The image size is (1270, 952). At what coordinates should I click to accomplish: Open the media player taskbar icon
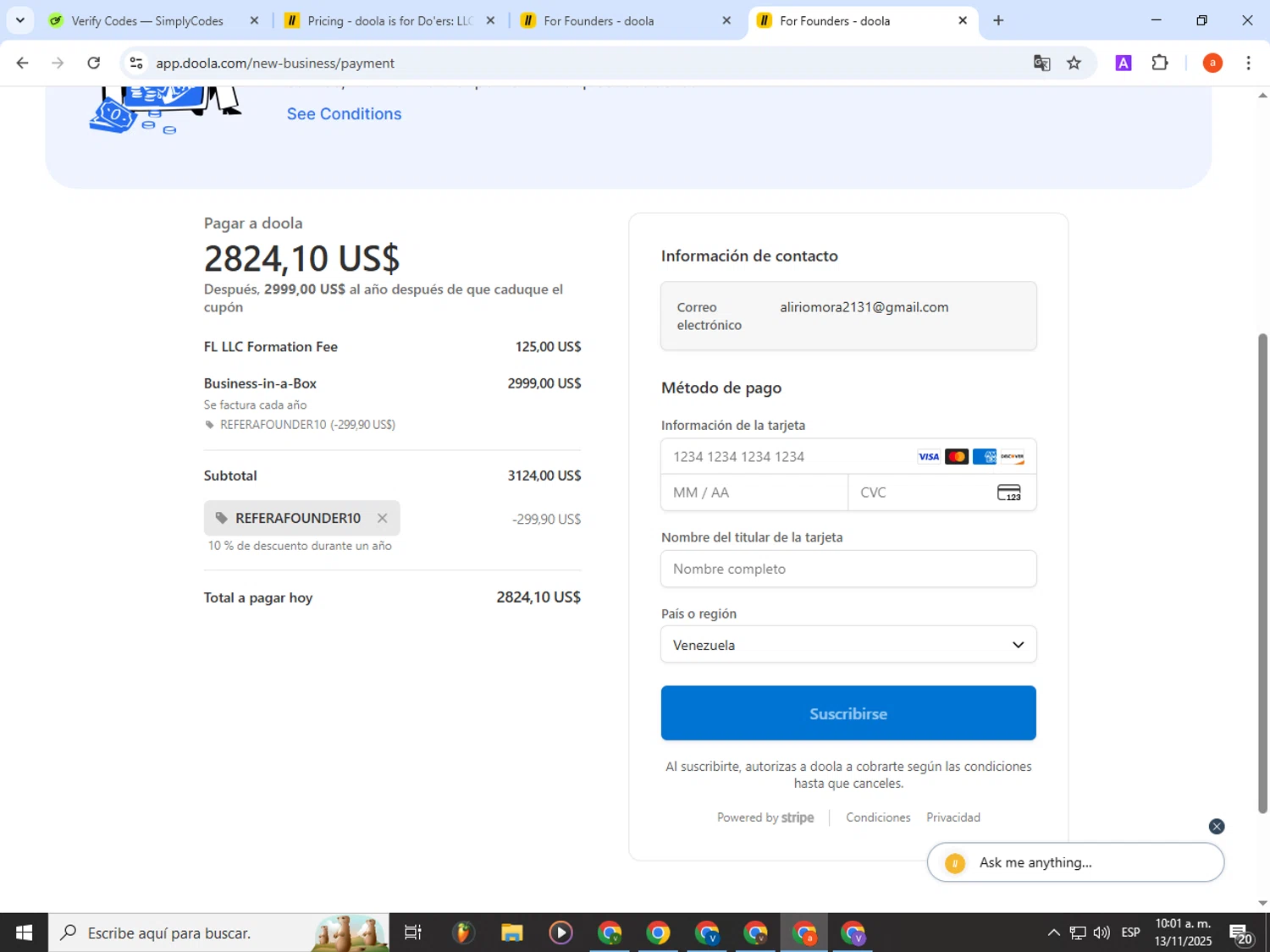tap(560, 933)
